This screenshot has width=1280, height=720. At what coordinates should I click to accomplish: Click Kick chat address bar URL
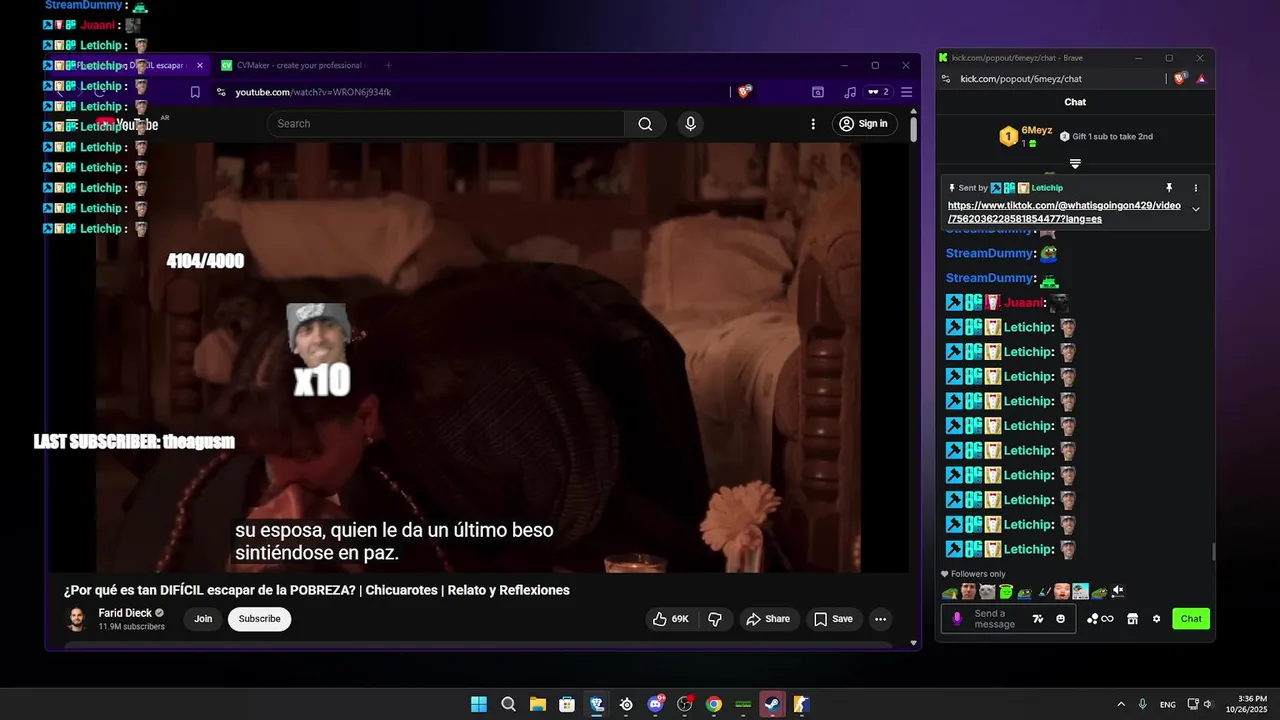pos(1021,79)
